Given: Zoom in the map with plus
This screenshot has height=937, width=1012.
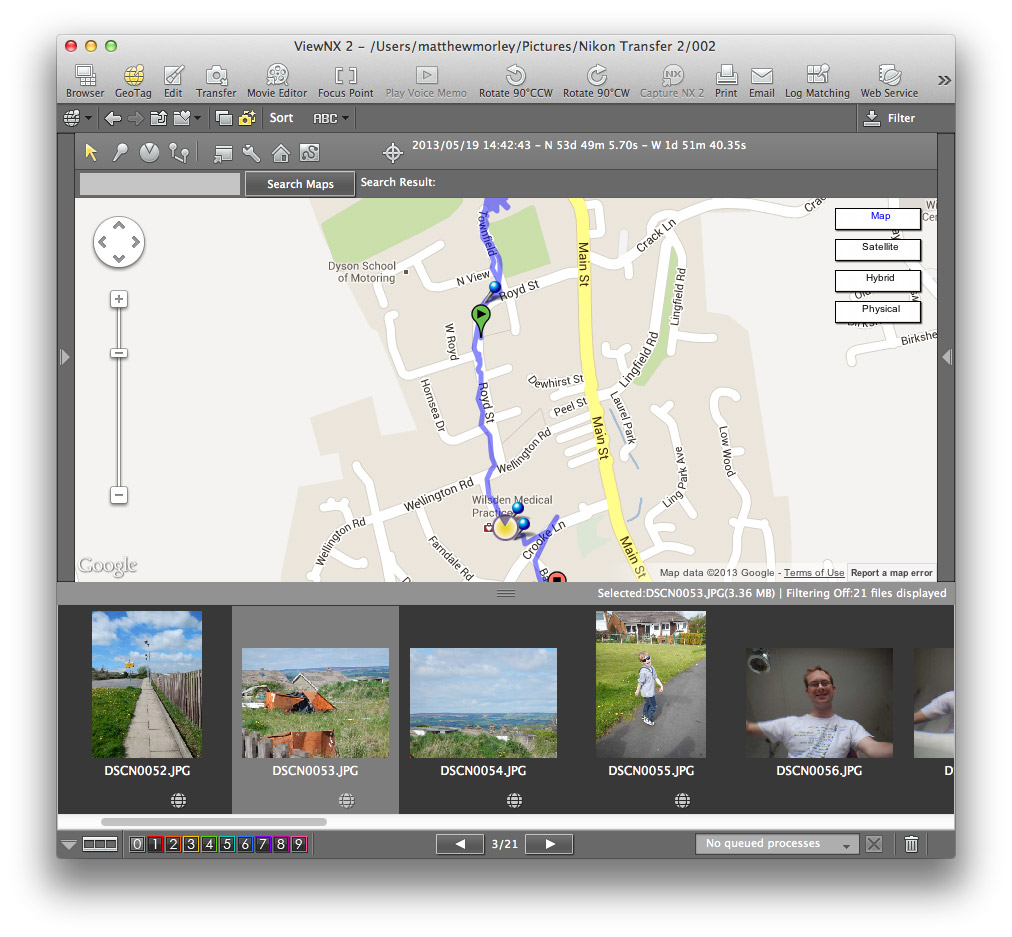Looking at the screenshot, I should tap(119, 299).
